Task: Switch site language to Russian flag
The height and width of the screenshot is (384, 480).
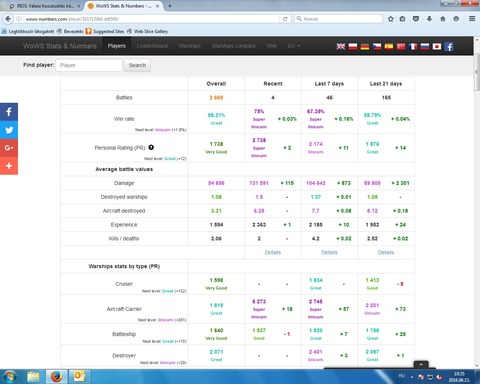Action: [425, 46]
